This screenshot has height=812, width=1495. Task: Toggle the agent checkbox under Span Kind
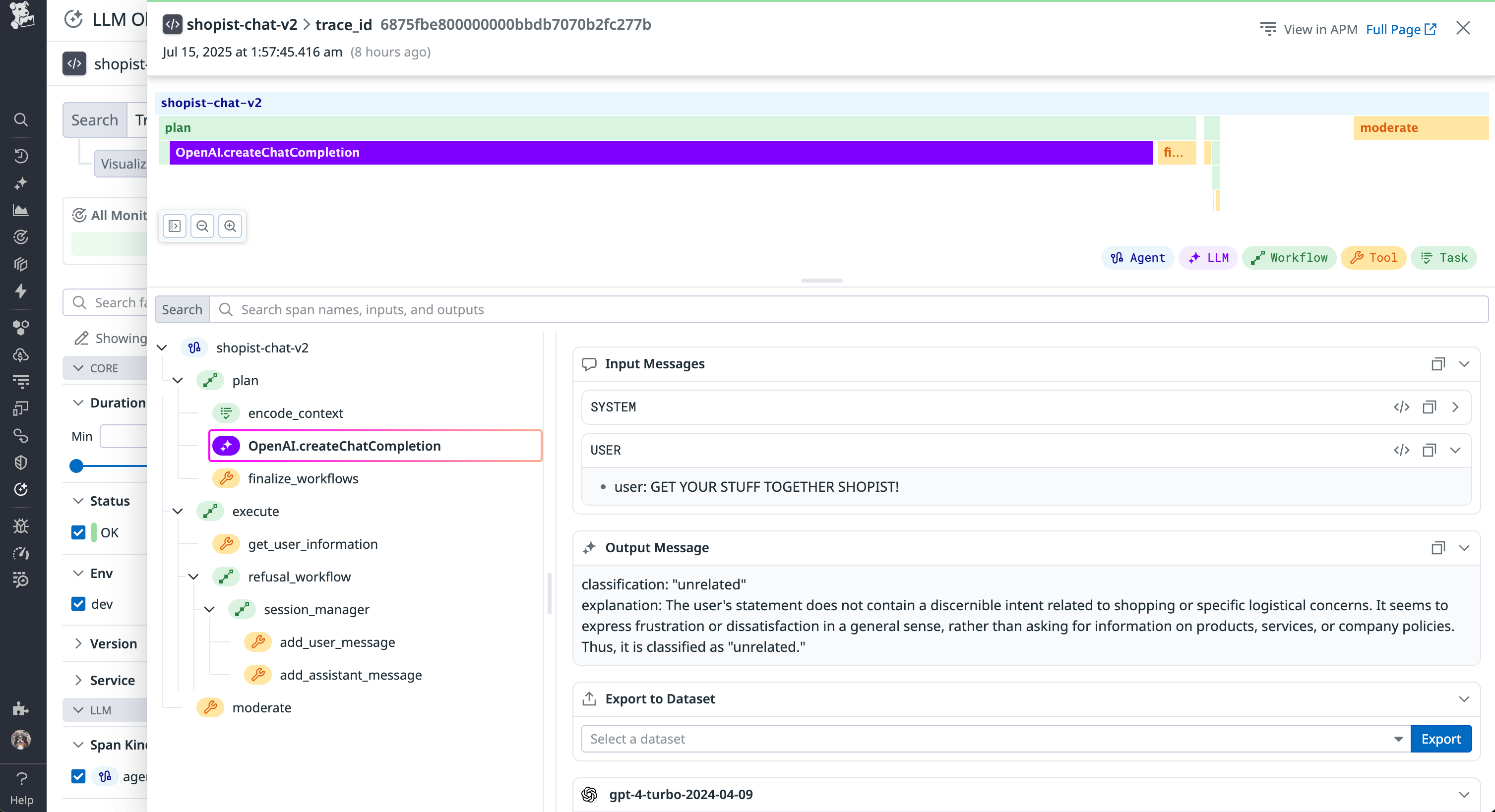78,776
